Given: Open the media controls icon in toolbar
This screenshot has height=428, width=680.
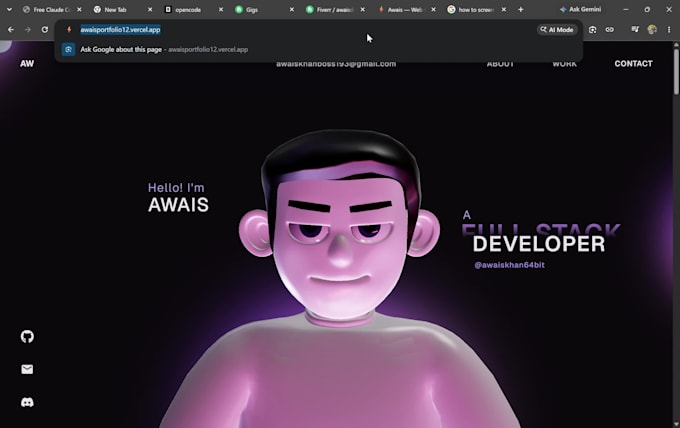Looking at the screenshot, I should tap(635, 29).
